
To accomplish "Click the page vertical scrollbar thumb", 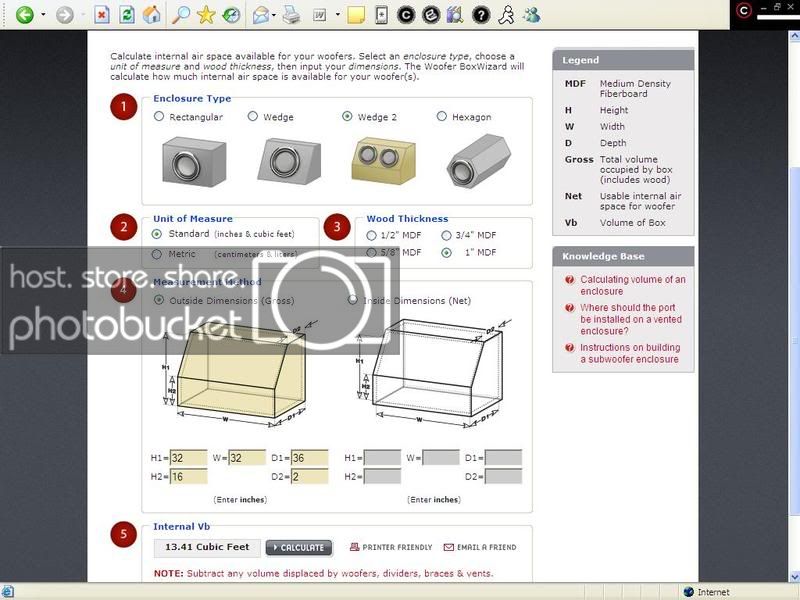I will point(794,339).
